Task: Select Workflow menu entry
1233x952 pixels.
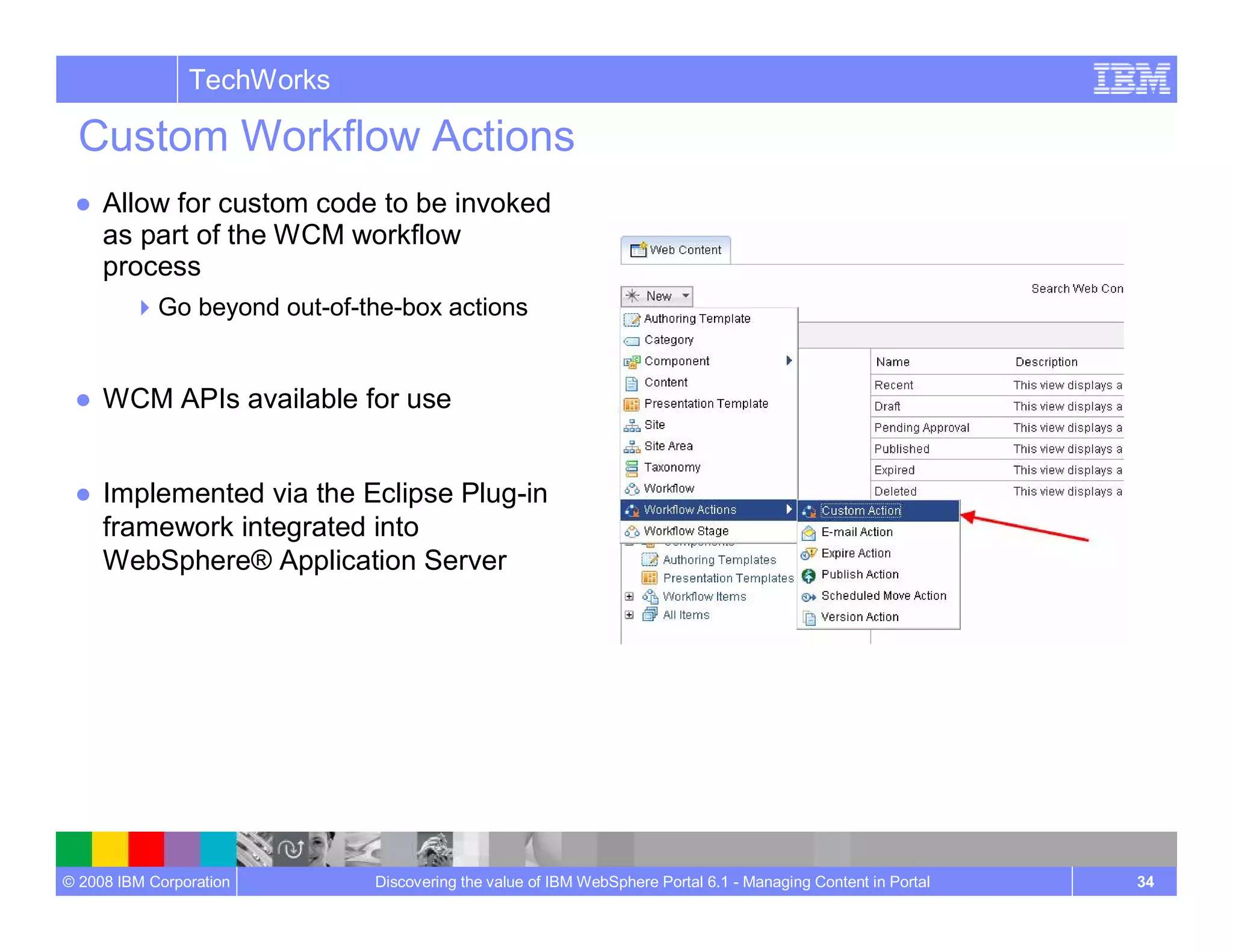Action: click(709, 489)
